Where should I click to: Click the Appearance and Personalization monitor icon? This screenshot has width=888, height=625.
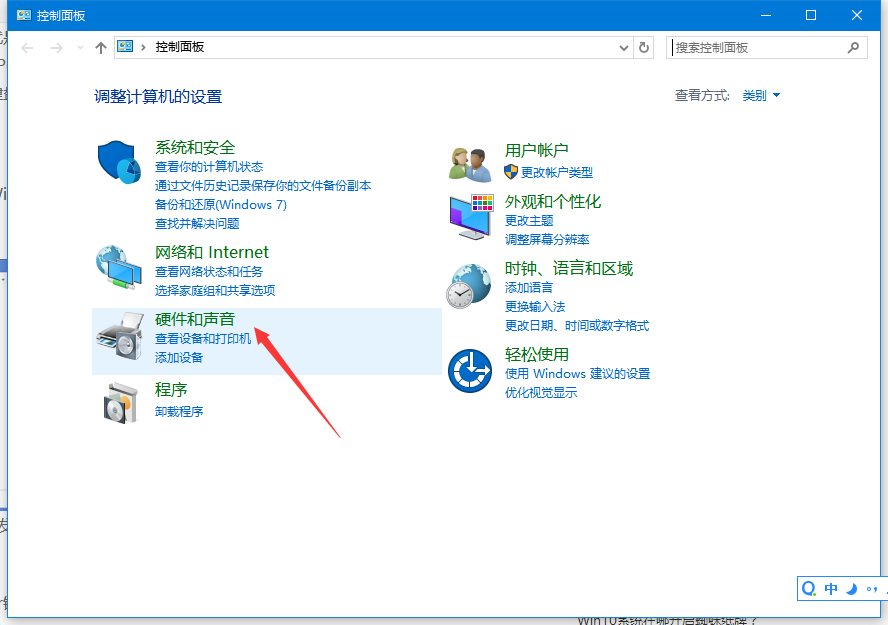[x=471, y=217]
